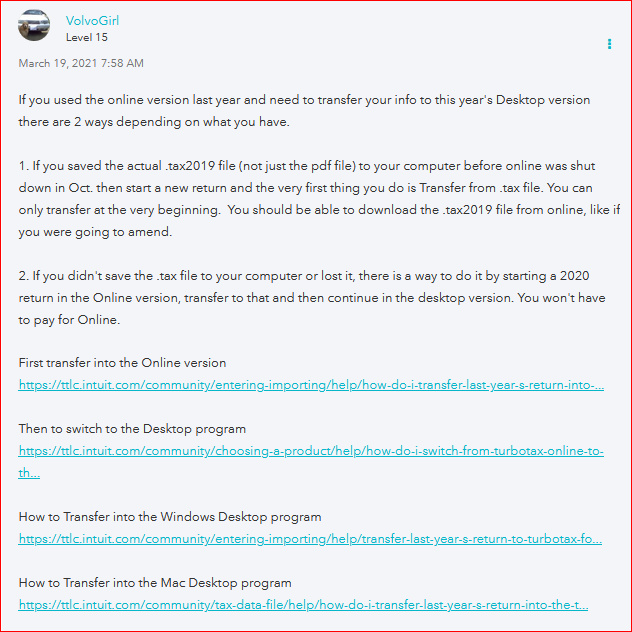Open the how-do-i-switch-from-turbotax-online link
632x632 pixels.
click(x=311, y=451)
